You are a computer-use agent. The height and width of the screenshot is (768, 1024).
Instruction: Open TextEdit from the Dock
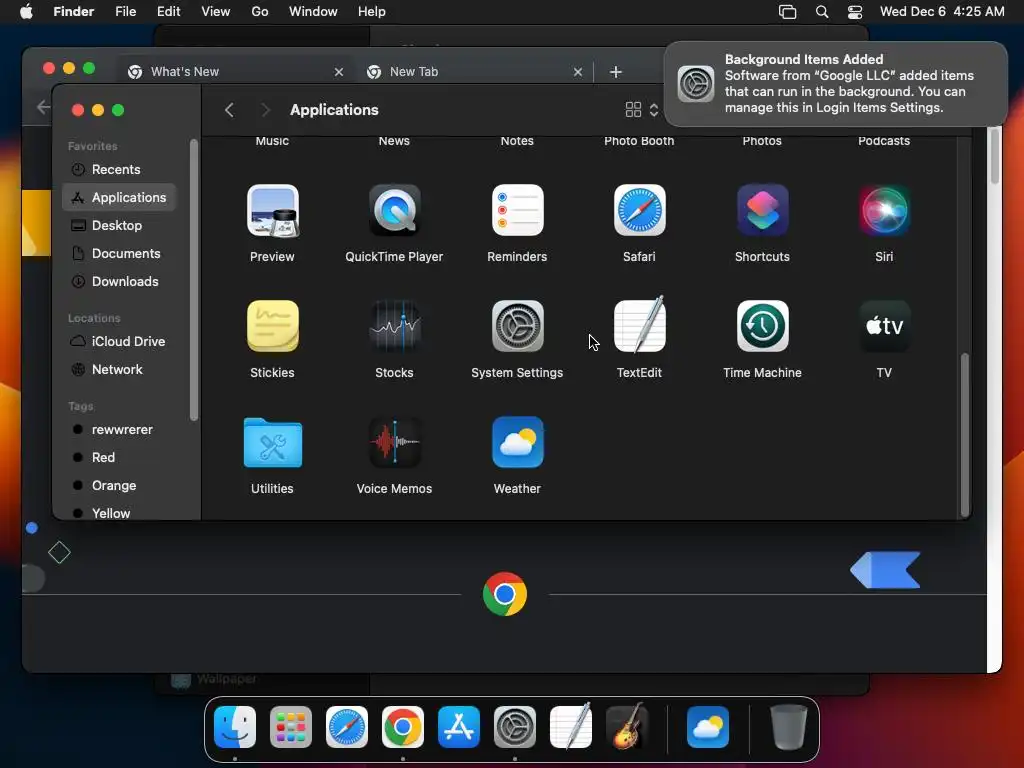[x=571, y=726]
